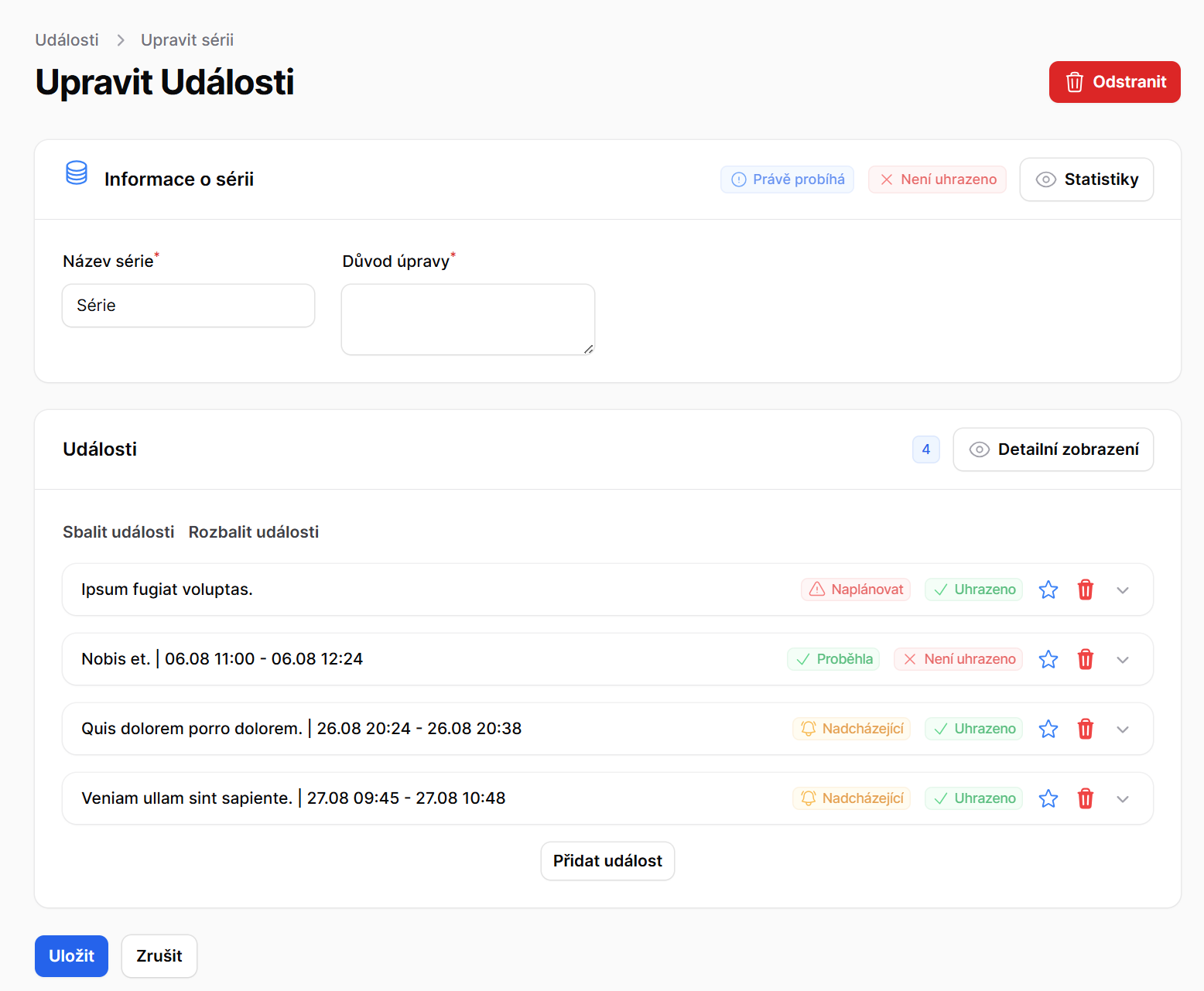This screenshot has height=991, width=1204.
Task: Star the Ipsum fugiat voluptas event
Action: point(1048,589)
